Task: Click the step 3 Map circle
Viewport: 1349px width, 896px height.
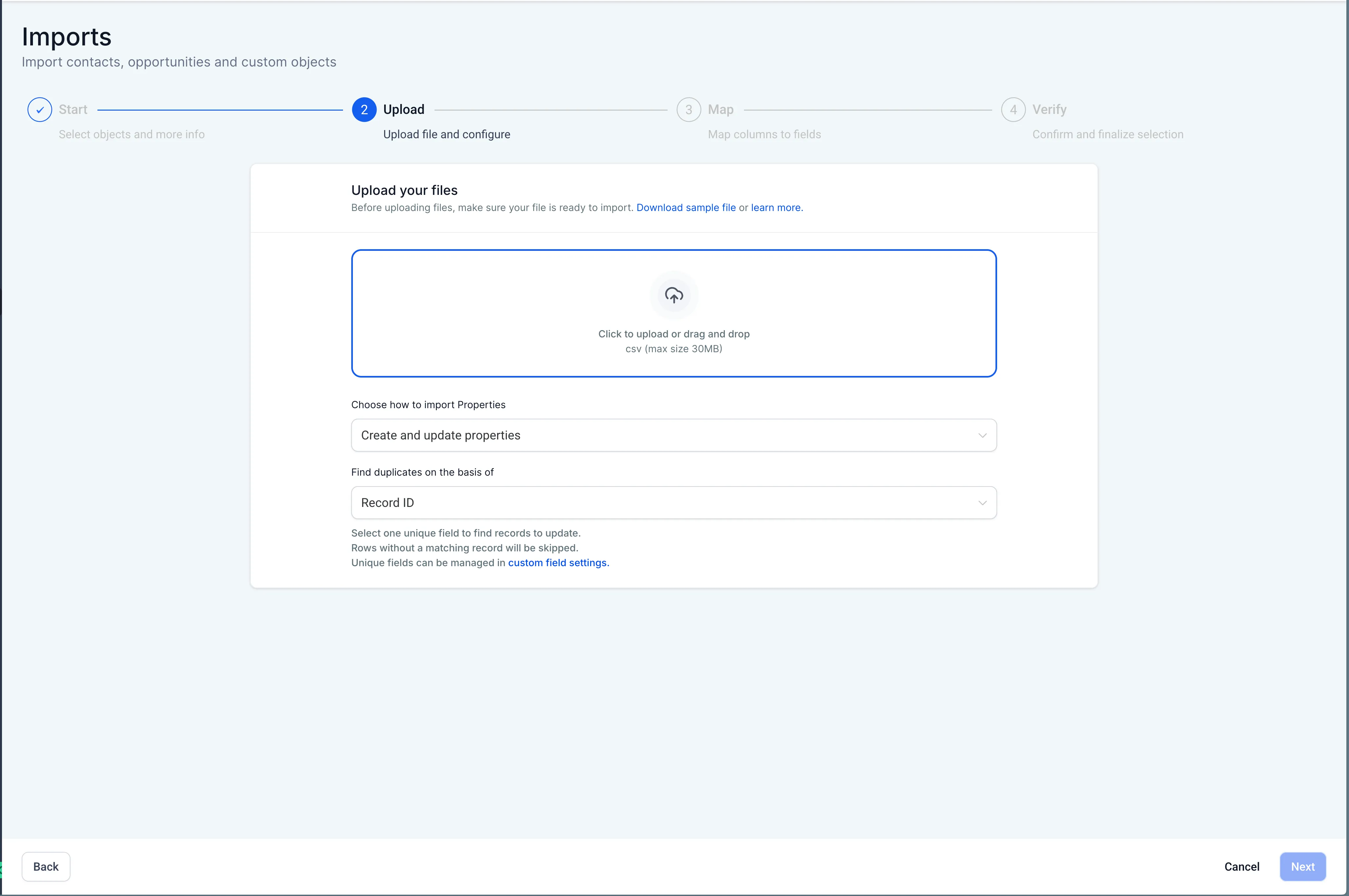Action: (689, 110)
